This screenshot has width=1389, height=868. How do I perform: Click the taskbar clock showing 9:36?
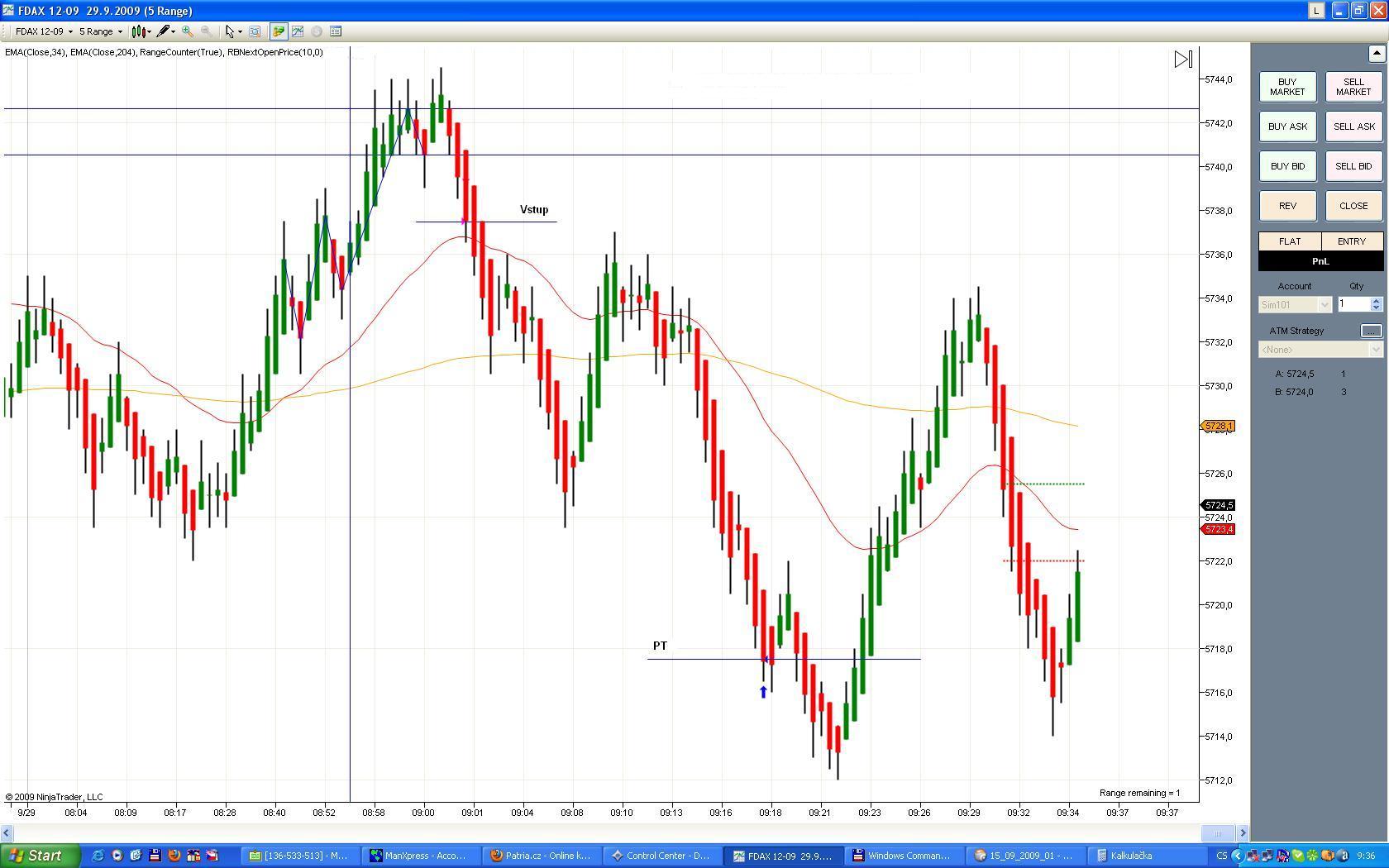coord(1366,856)
